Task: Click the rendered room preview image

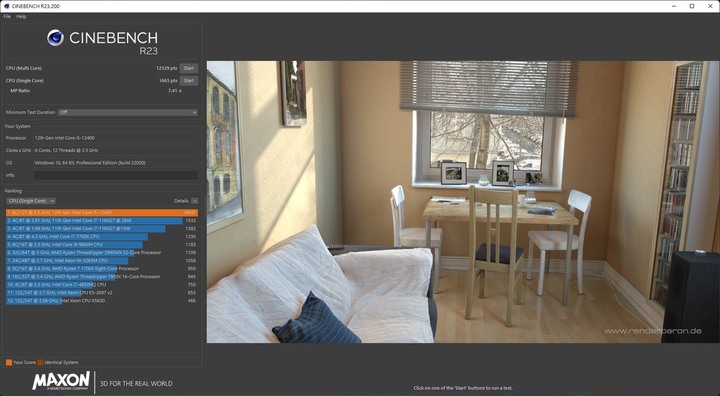Action: (463, 202)
